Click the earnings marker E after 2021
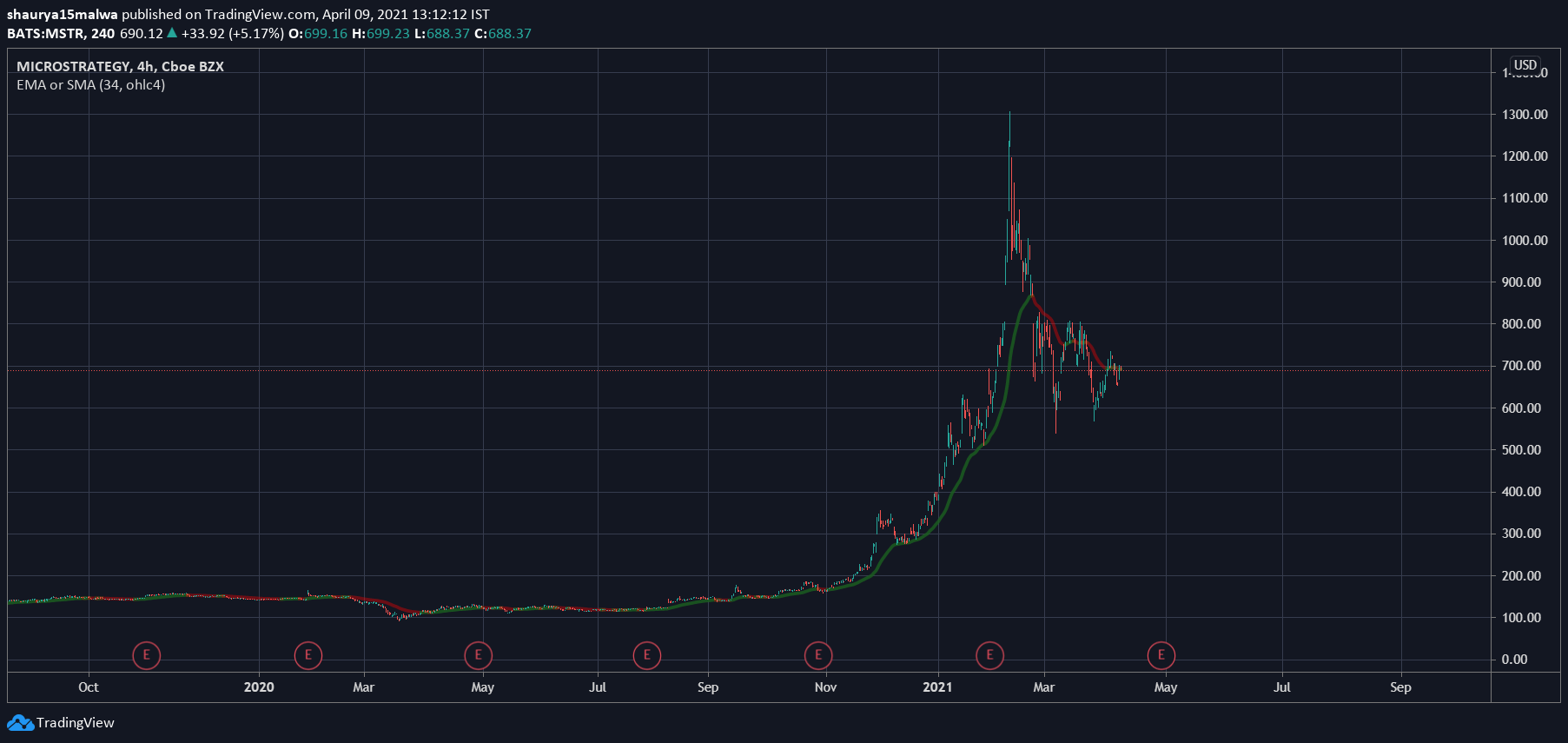The width and height of the screenshot is (1568, 743). [989, 655]
